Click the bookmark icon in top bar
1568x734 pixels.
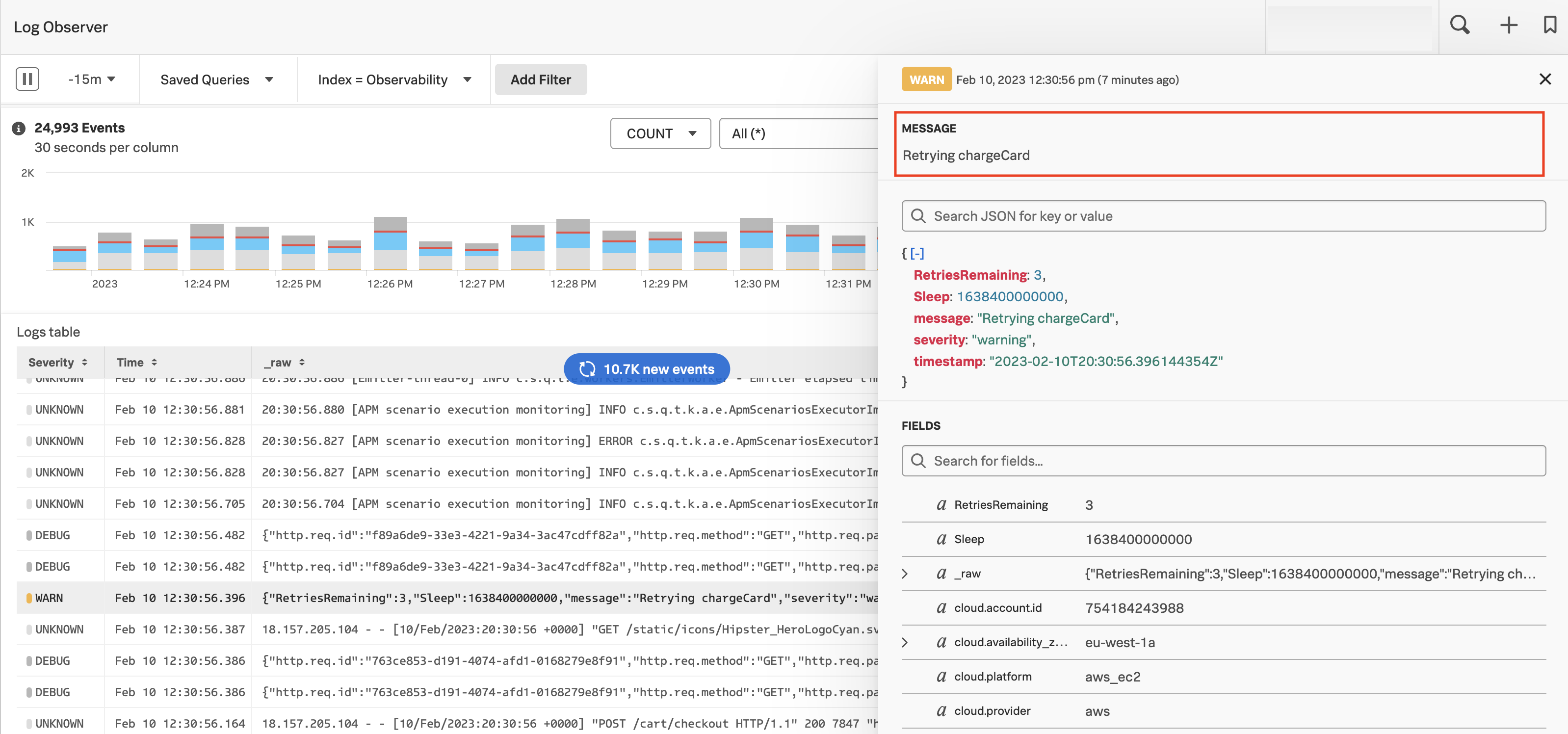(1550, 26)
